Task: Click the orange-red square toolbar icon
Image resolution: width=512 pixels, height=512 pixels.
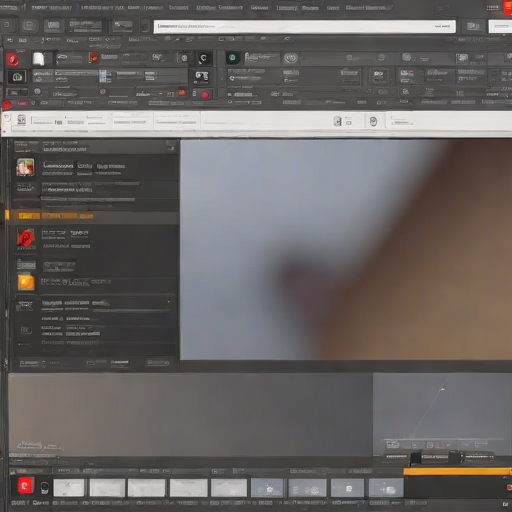Action: 93,57
